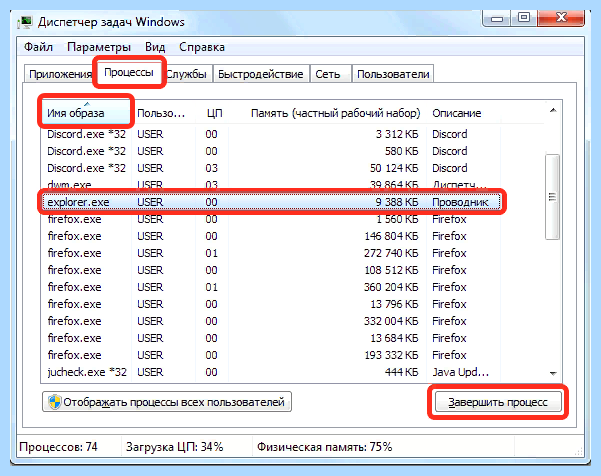601x476 pixels.
Task: Sort by Память (частный рабочий набор) header
Action: [x=327, y=113]
